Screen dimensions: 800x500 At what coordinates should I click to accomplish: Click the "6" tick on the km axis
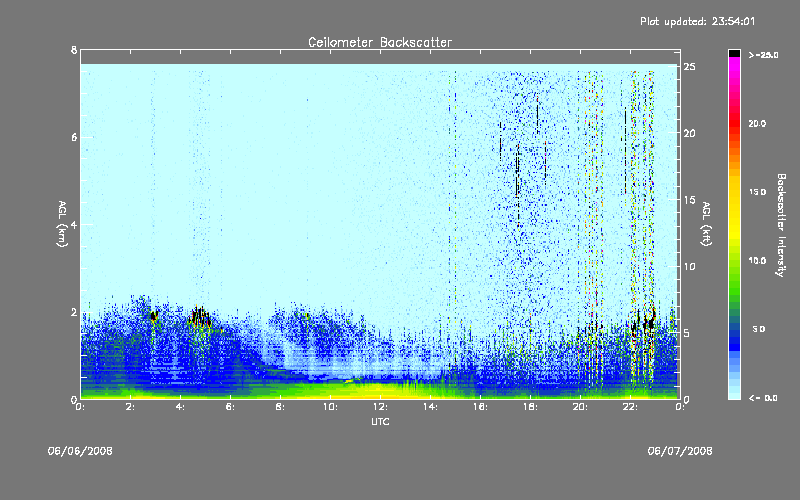pyautogui.click(x=74, y=137)
